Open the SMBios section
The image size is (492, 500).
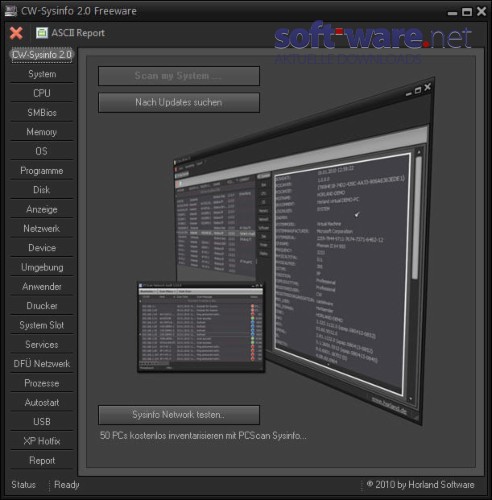42,113
